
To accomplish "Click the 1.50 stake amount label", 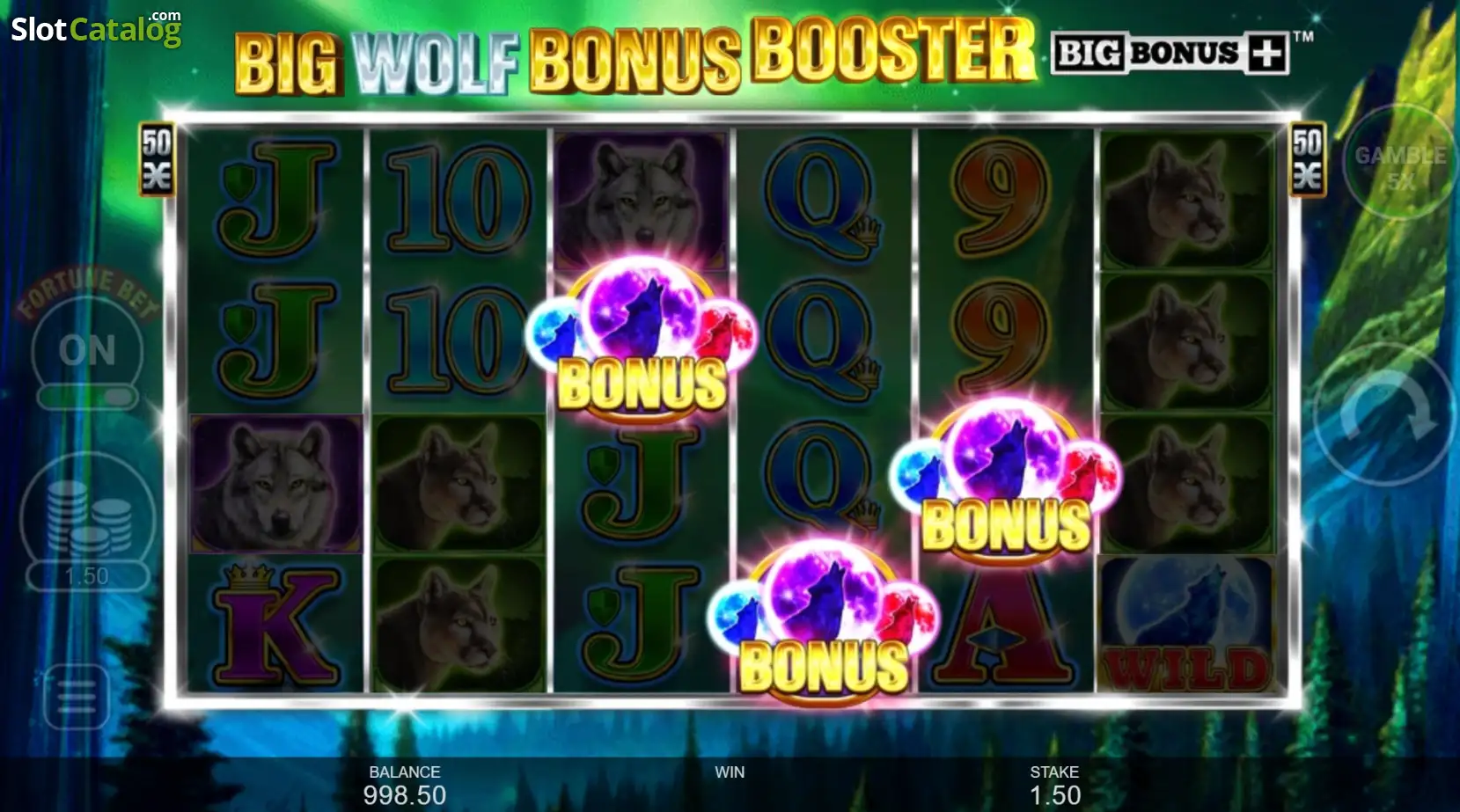I will pos(87,577).
